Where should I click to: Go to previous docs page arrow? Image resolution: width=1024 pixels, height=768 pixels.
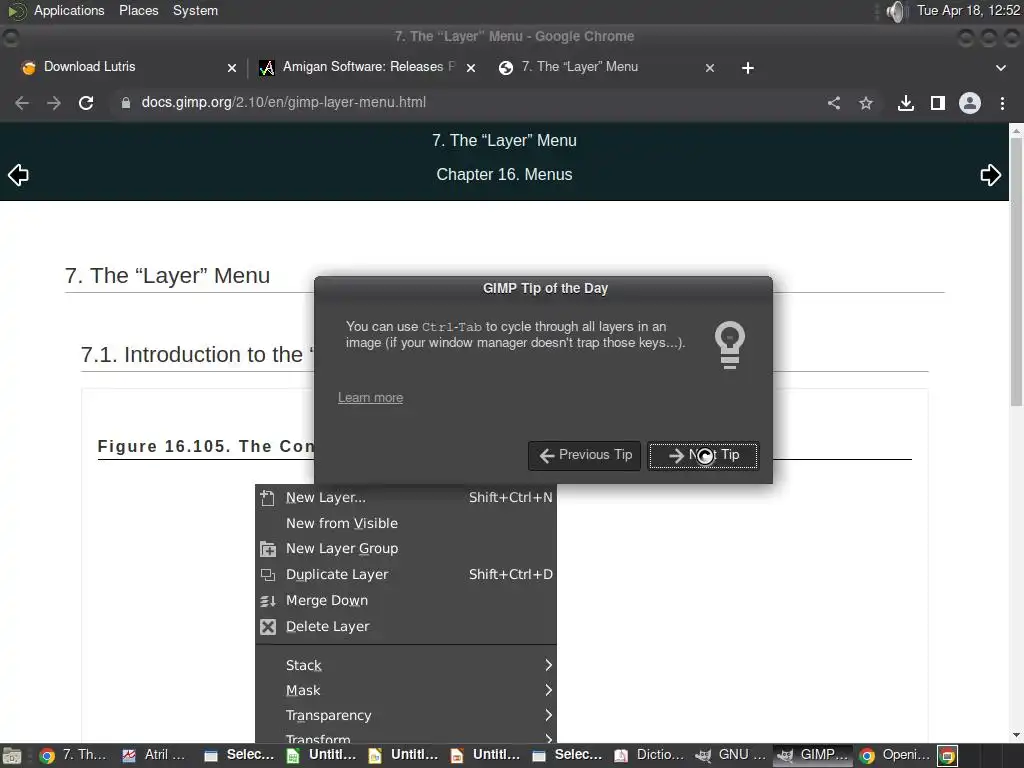tap(18, 175)
